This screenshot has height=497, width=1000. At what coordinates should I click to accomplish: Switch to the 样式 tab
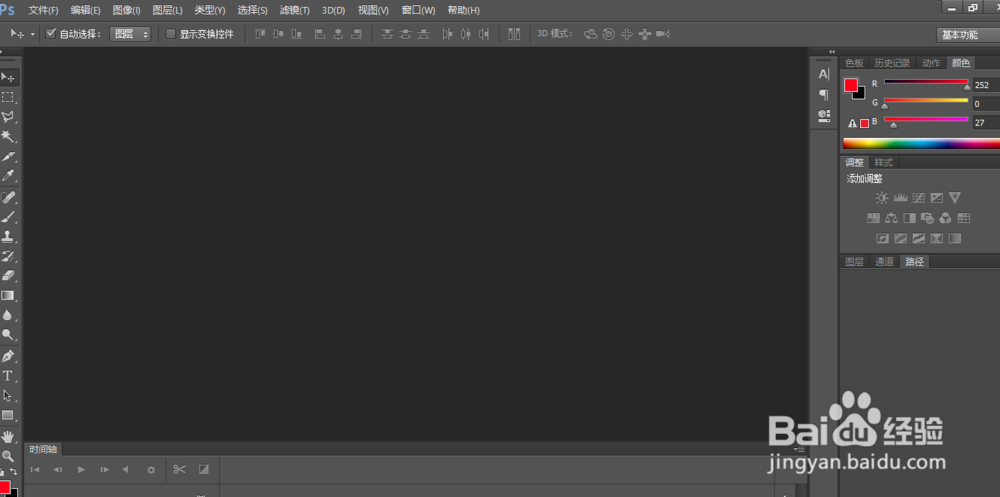(883, 162)
